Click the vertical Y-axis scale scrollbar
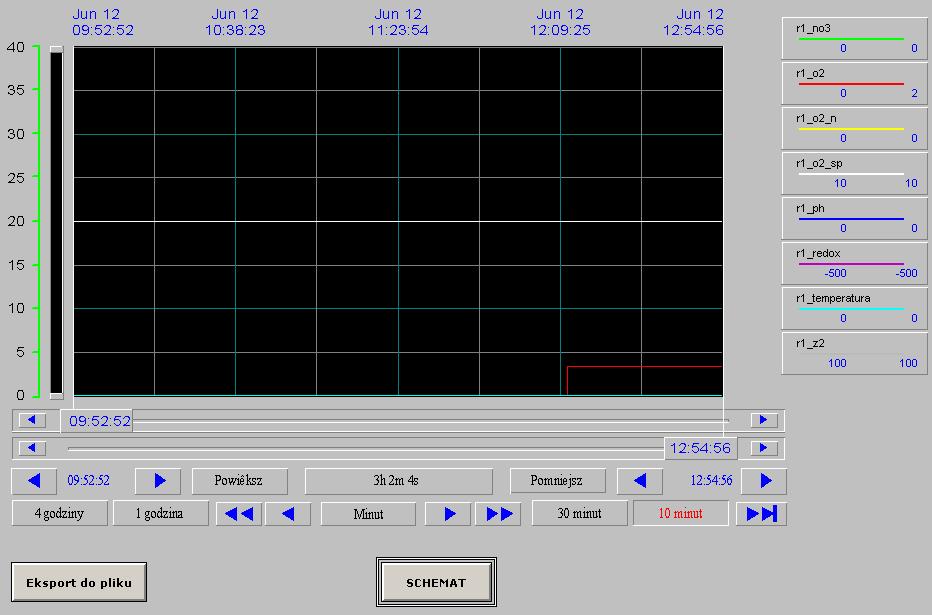Viewport: 932px width, 615px height. click(56, 222)
